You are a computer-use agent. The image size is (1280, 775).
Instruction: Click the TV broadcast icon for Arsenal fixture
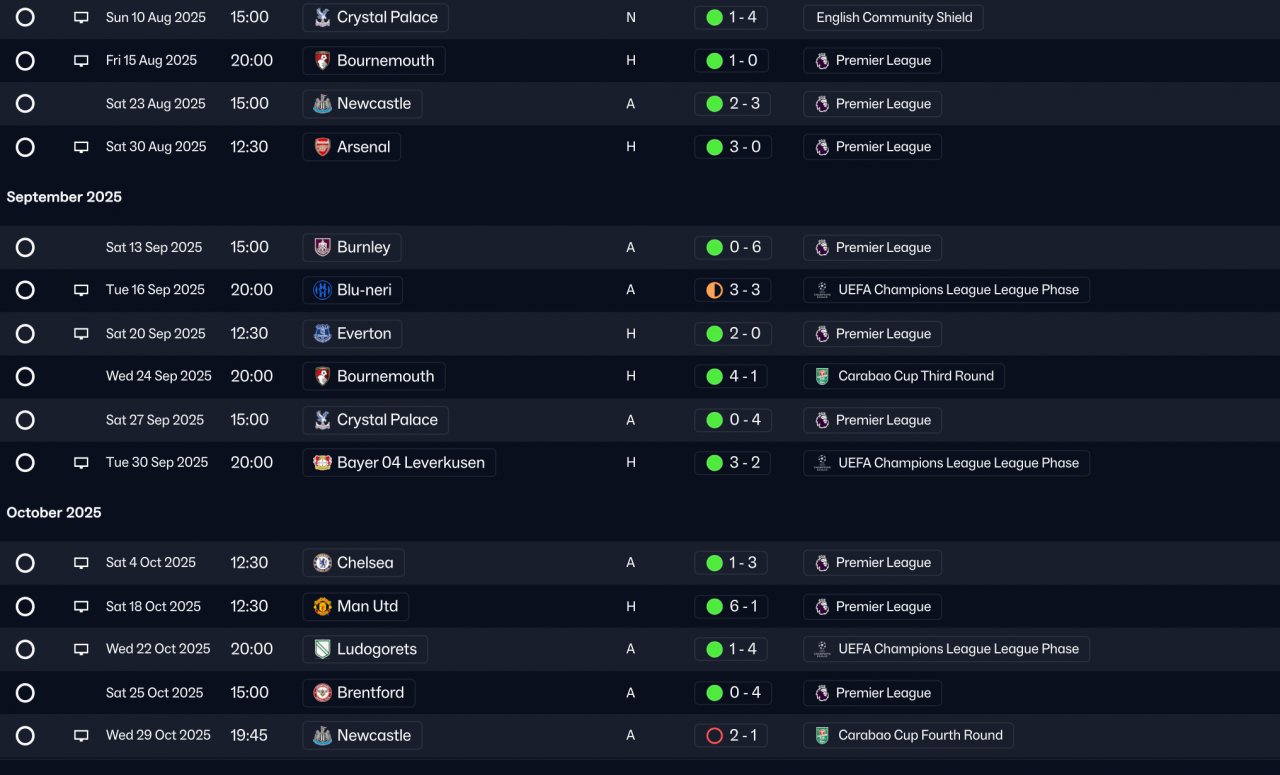tap(82, 147)
